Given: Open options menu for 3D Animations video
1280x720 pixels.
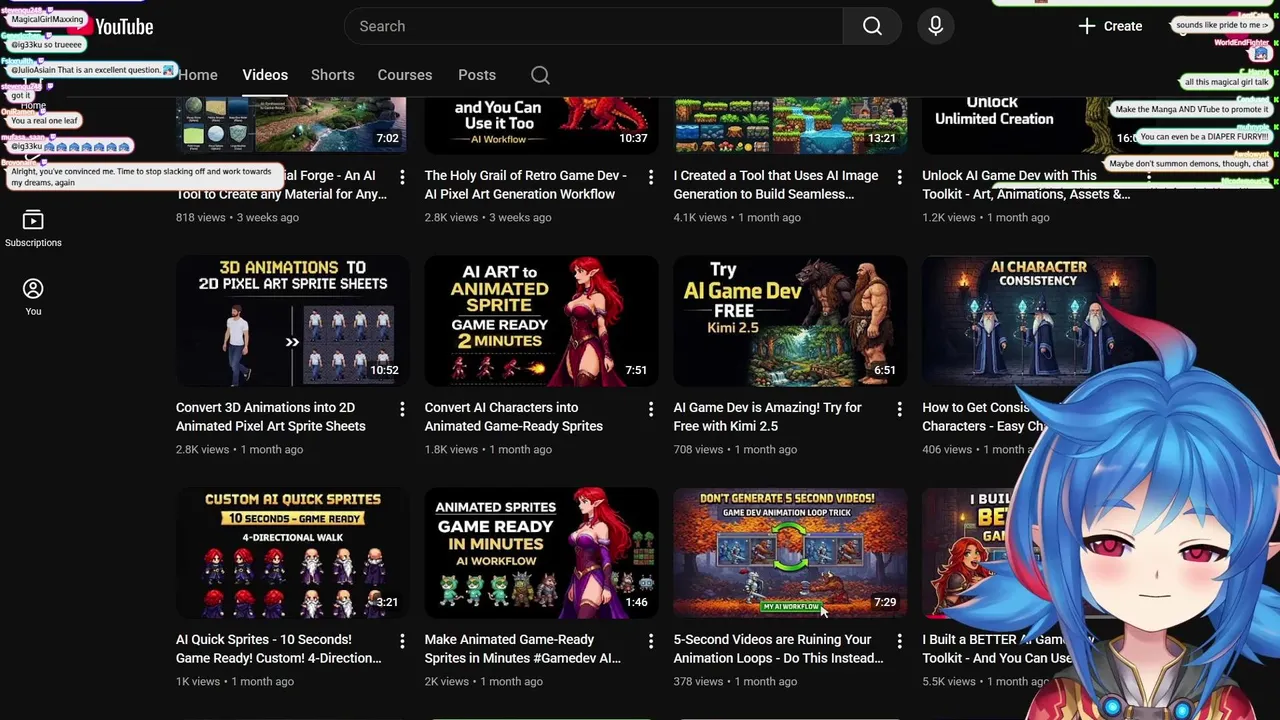Looking at the screenshot, I should point(402,409).
